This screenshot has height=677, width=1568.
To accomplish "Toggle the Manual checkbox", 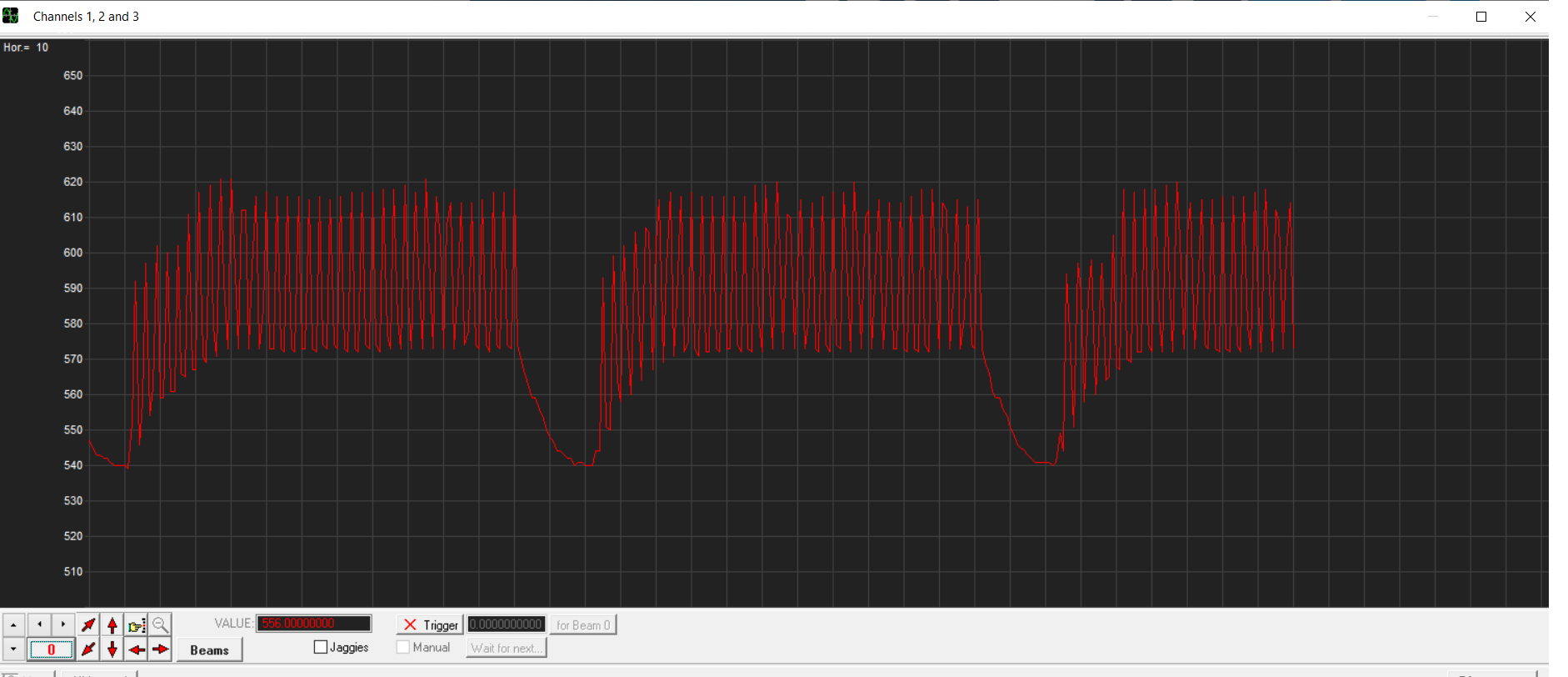I will click(403, 647).
